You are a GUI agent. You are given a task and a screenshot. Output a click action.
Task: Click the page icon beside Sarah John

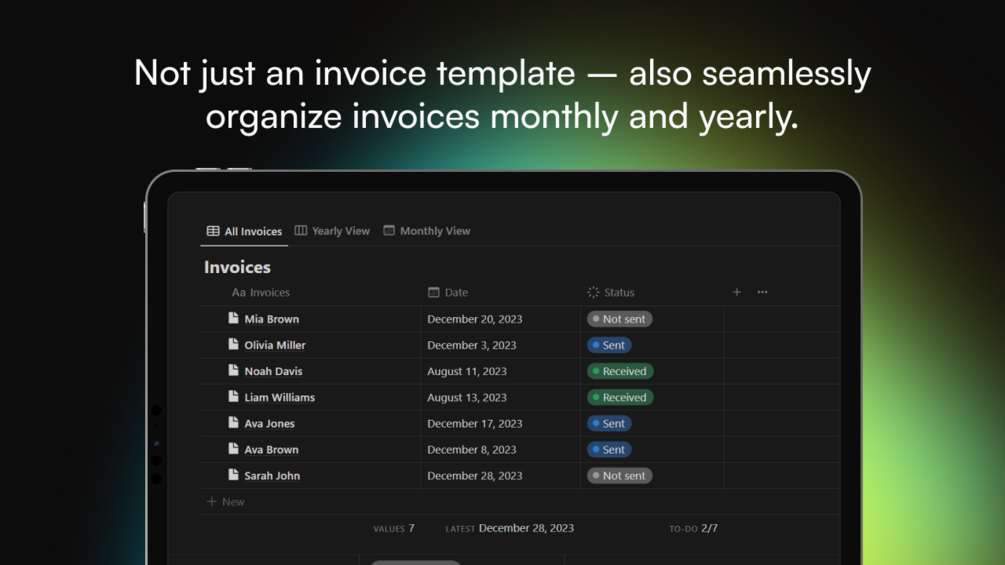pyautogui.click(x=233, y=475)
